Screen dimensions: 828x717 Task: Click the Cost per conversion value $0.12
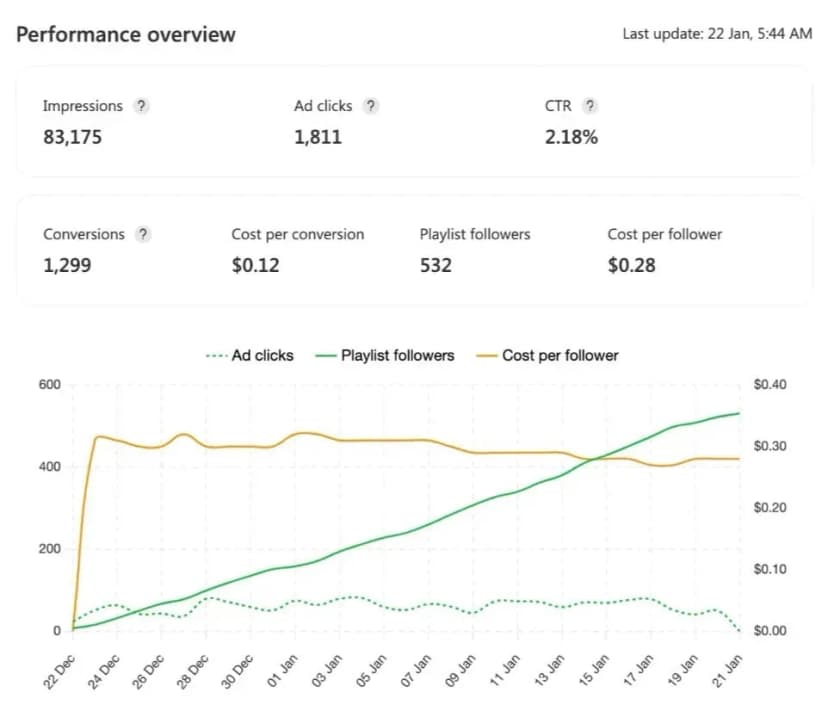coord(256,265)
